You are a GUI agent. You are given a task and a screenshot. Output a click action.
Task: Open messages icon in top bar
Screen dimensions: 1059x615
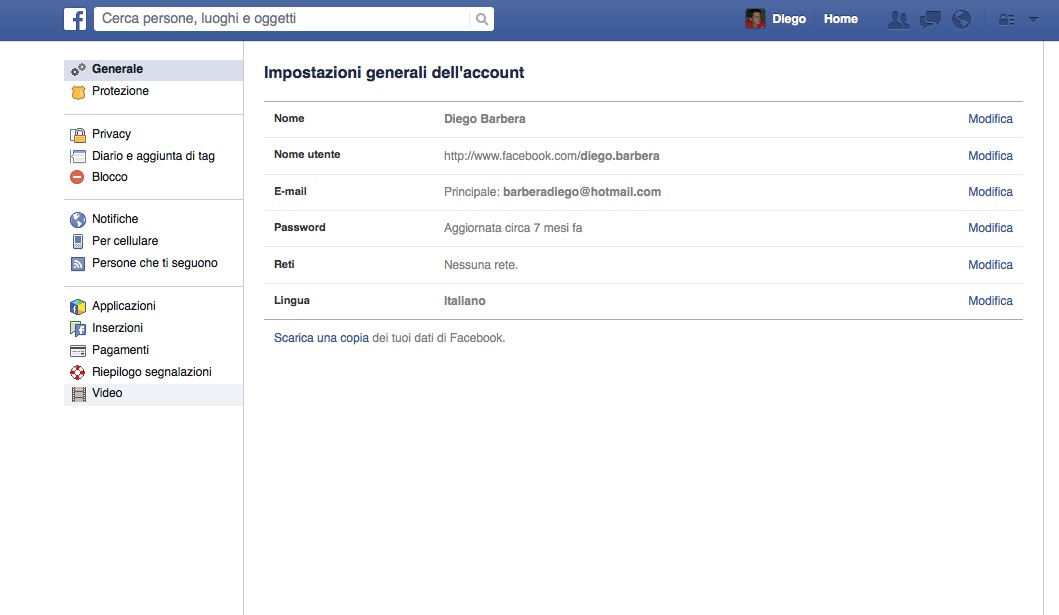click(930, 20)
